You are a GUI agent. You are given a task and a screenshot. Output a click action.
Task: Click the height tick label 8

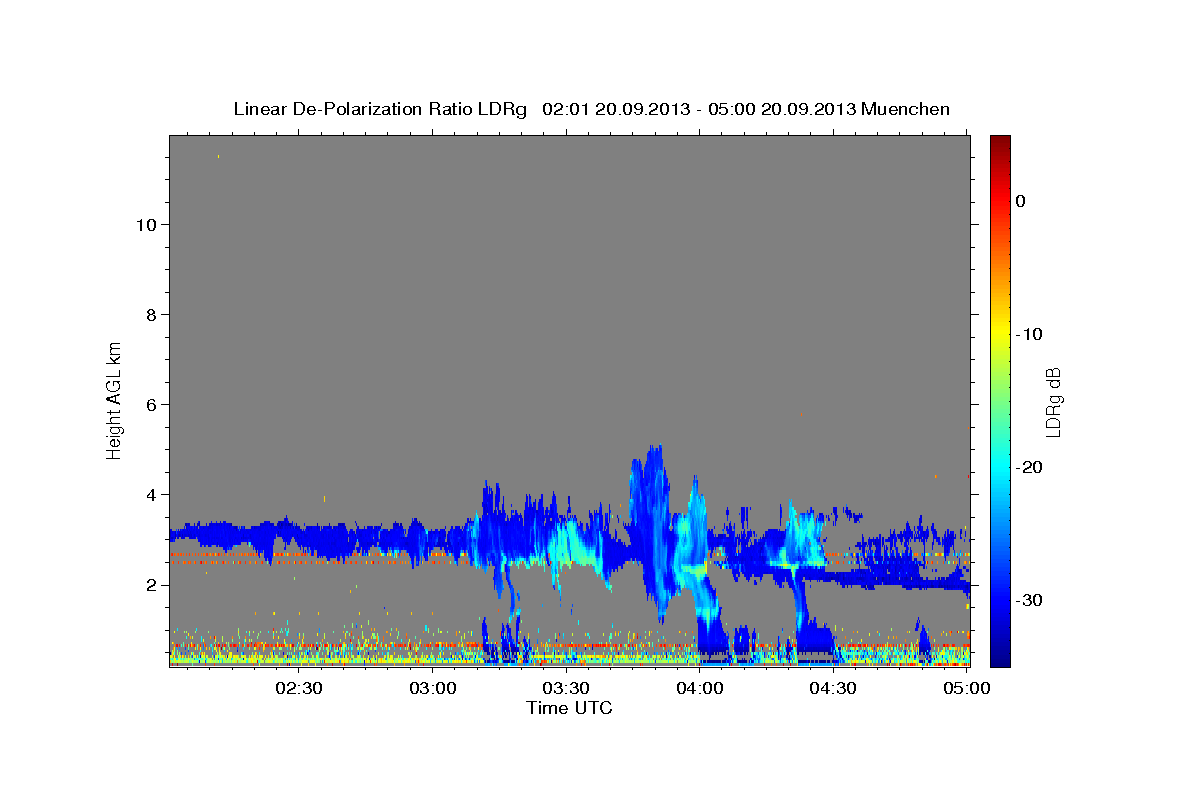point(152,314)
